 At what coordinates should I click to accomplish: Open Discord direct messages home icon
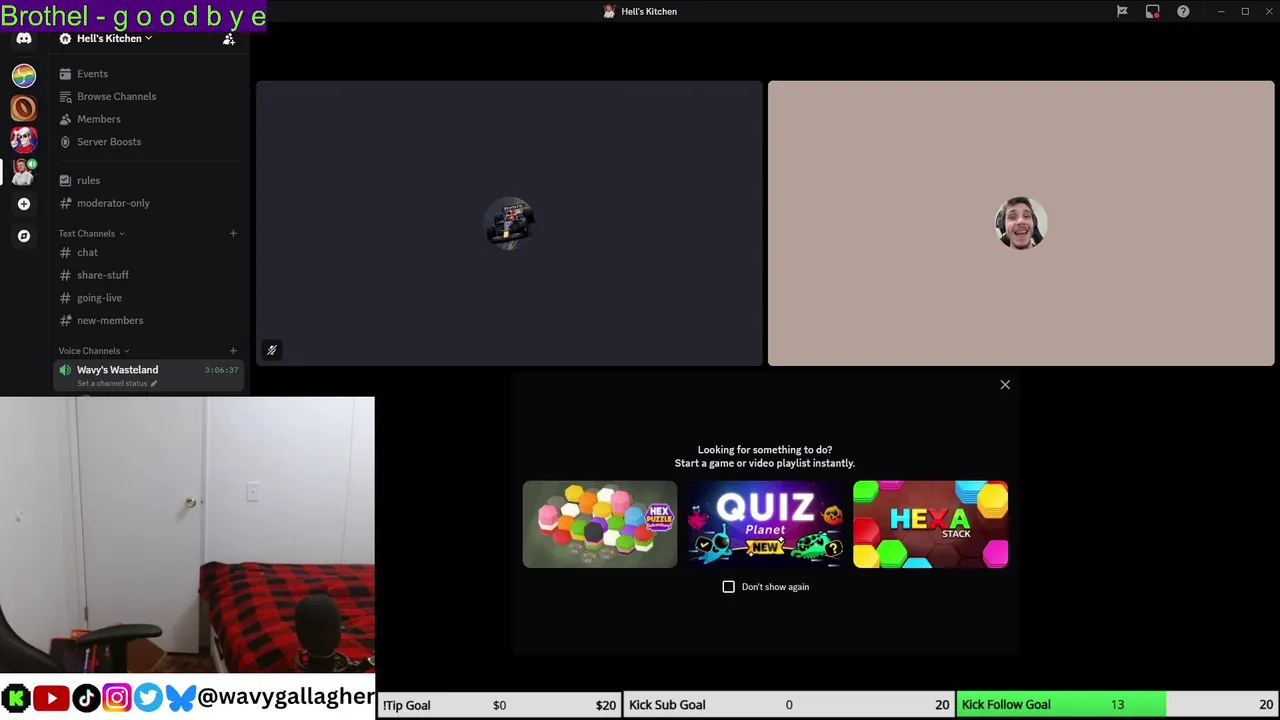tap(24, 39)
